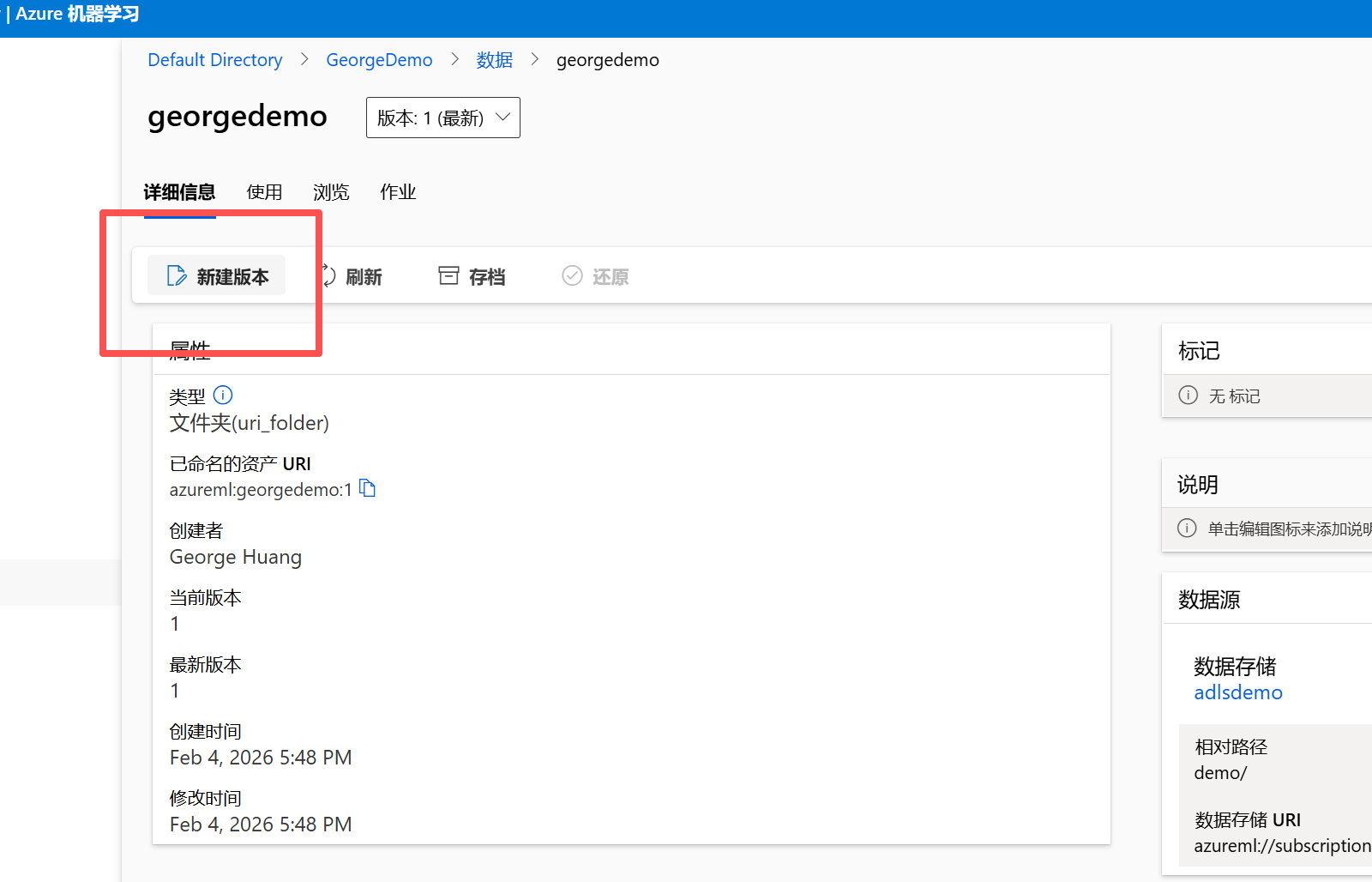Click the 文件夹(uri_folder) type value
This screenshot has height=882, width=1372.
tap(250, 423)
